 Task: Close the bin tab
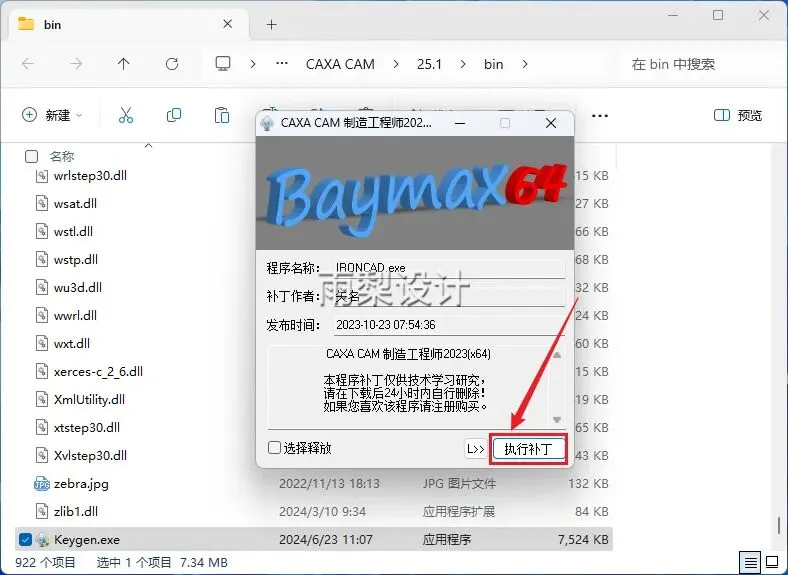click(228, 24)
